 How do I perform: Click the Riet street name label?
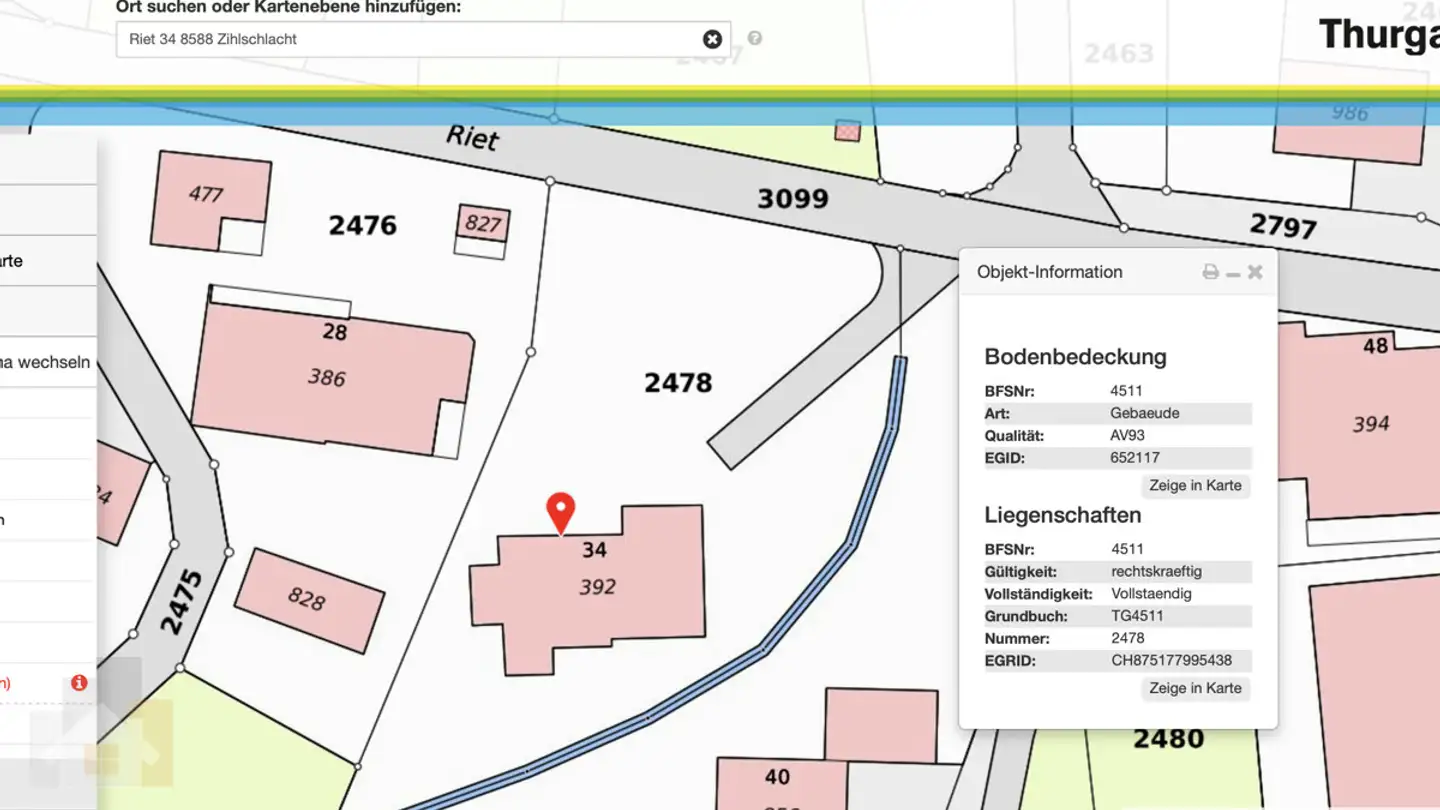point(472,136)
